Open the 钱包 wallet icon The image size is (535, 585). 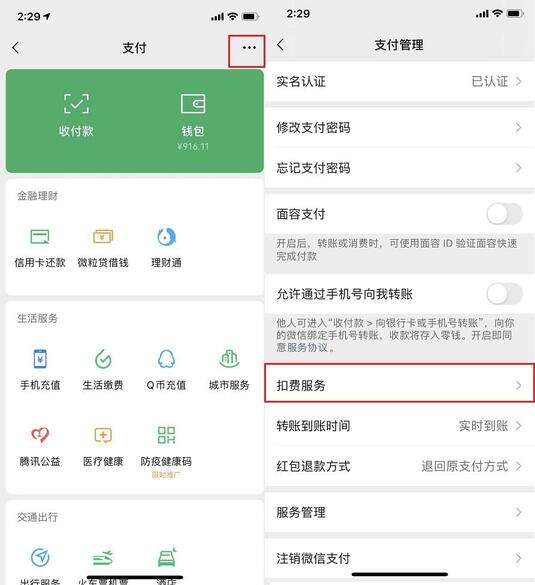[x=193, y=104]
